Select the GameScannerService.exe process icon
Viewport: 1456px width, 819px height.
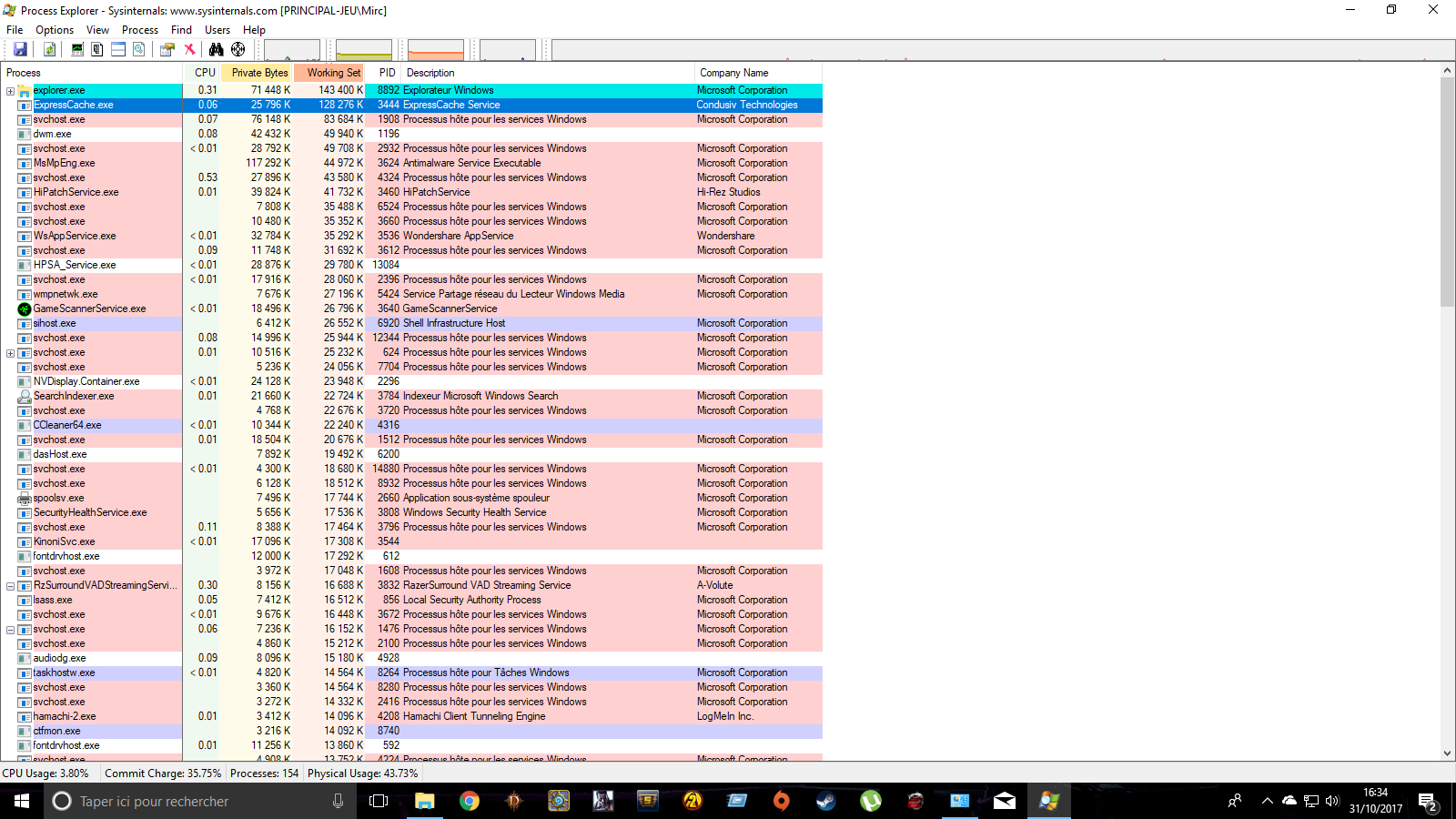25,309
